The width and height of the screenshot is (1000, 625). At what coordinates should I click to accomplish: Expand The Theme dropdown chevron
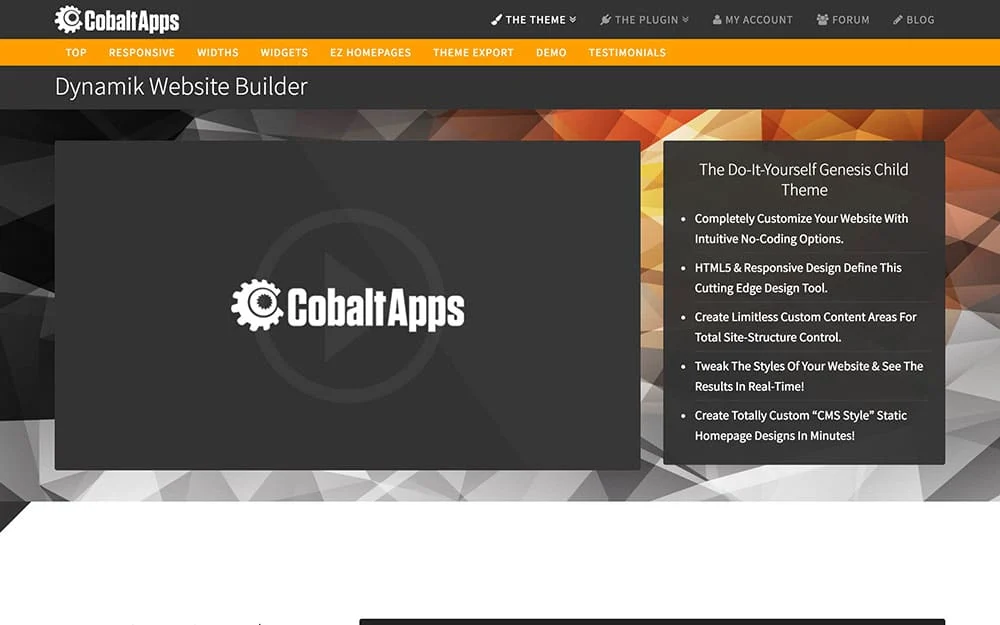coord(573,20)
